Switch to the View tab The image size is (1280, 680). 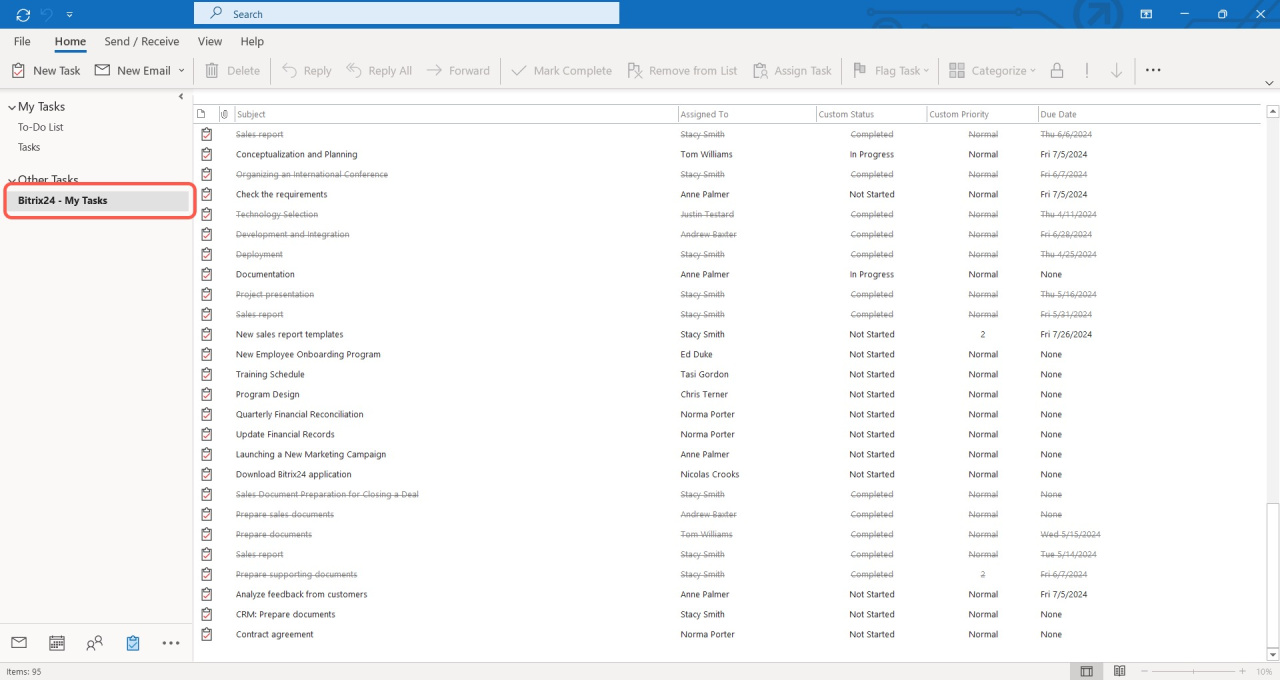(x=210, y=42)
